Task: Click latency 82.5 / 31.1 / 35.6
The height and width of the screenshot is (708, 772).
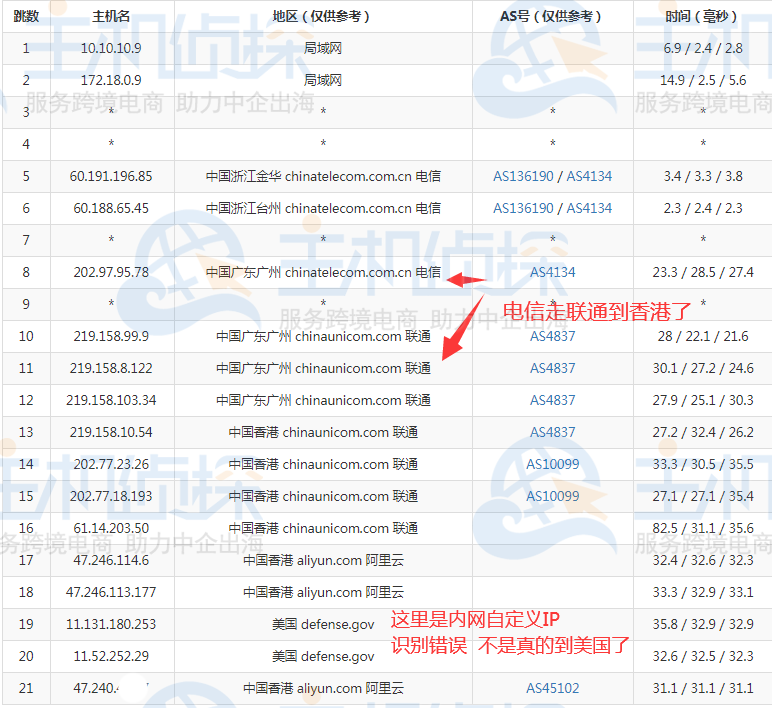Action: pyautogui.click(x=703, y=528)
